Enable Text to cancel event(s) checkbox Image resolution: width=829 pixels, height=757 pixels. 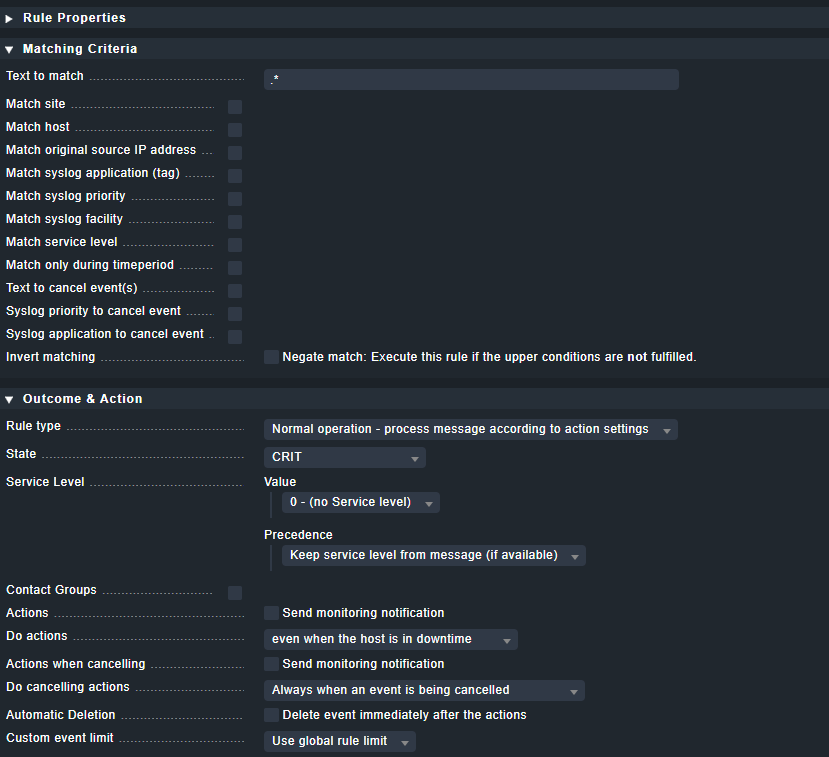(235, 291)
